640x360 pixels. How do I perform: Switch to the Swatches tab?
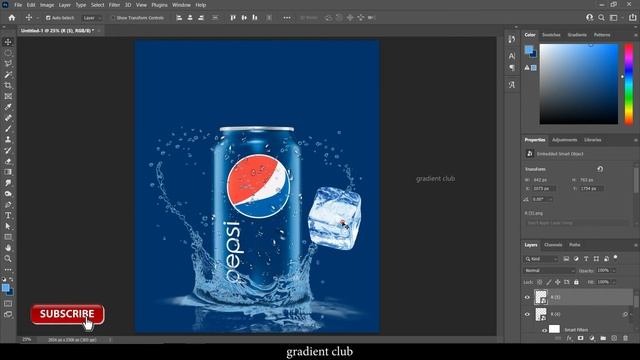551,35
